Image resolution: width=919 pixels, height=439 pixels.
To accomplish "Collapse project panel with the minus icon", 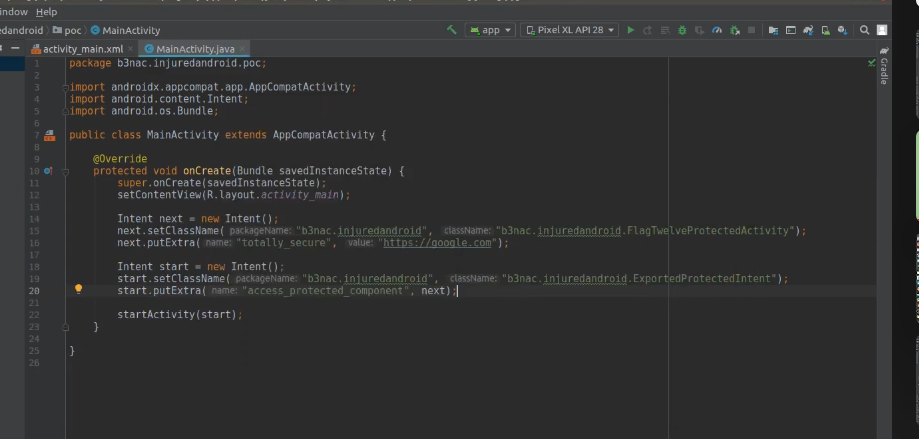I will (x=15, y=49).
